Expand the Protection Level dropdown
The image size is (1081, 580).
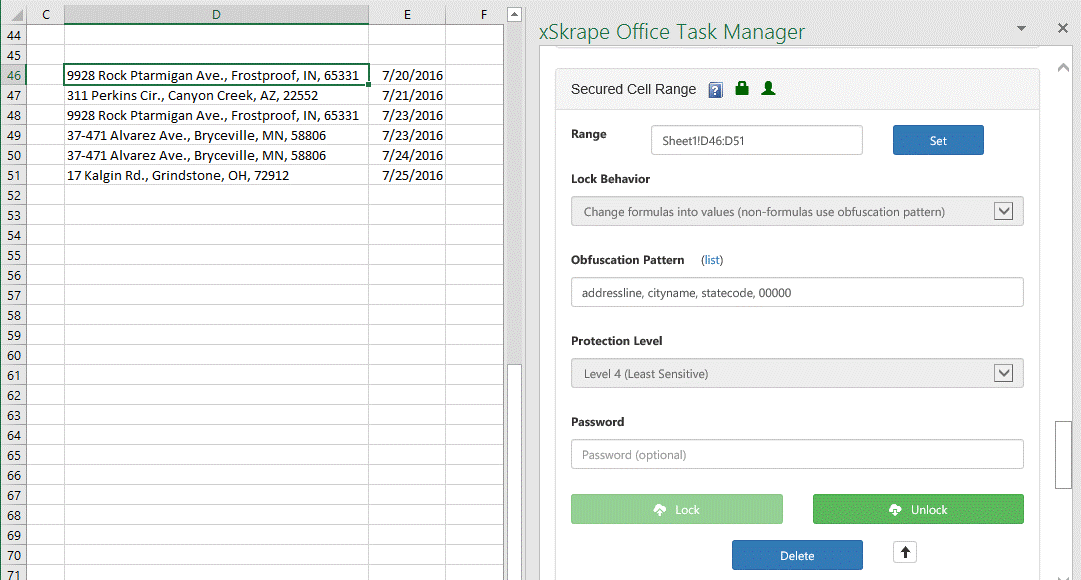1003,373
